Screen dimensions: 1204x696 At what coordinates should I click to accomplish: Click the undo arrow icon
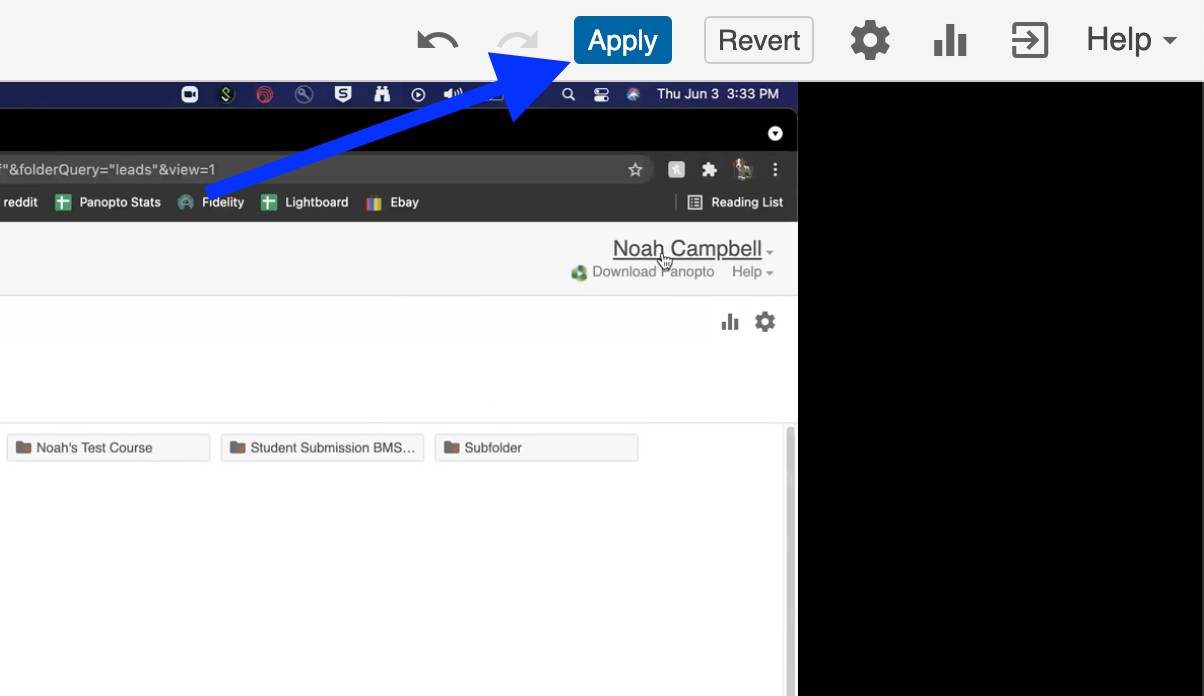(x=437, y=41)
